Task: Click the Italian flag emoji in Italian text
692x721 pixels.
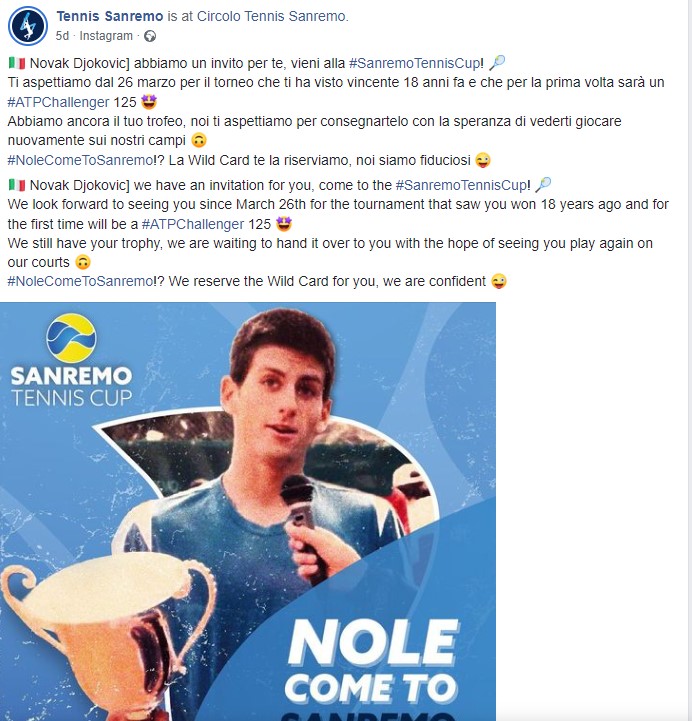Action: point(17,63)
